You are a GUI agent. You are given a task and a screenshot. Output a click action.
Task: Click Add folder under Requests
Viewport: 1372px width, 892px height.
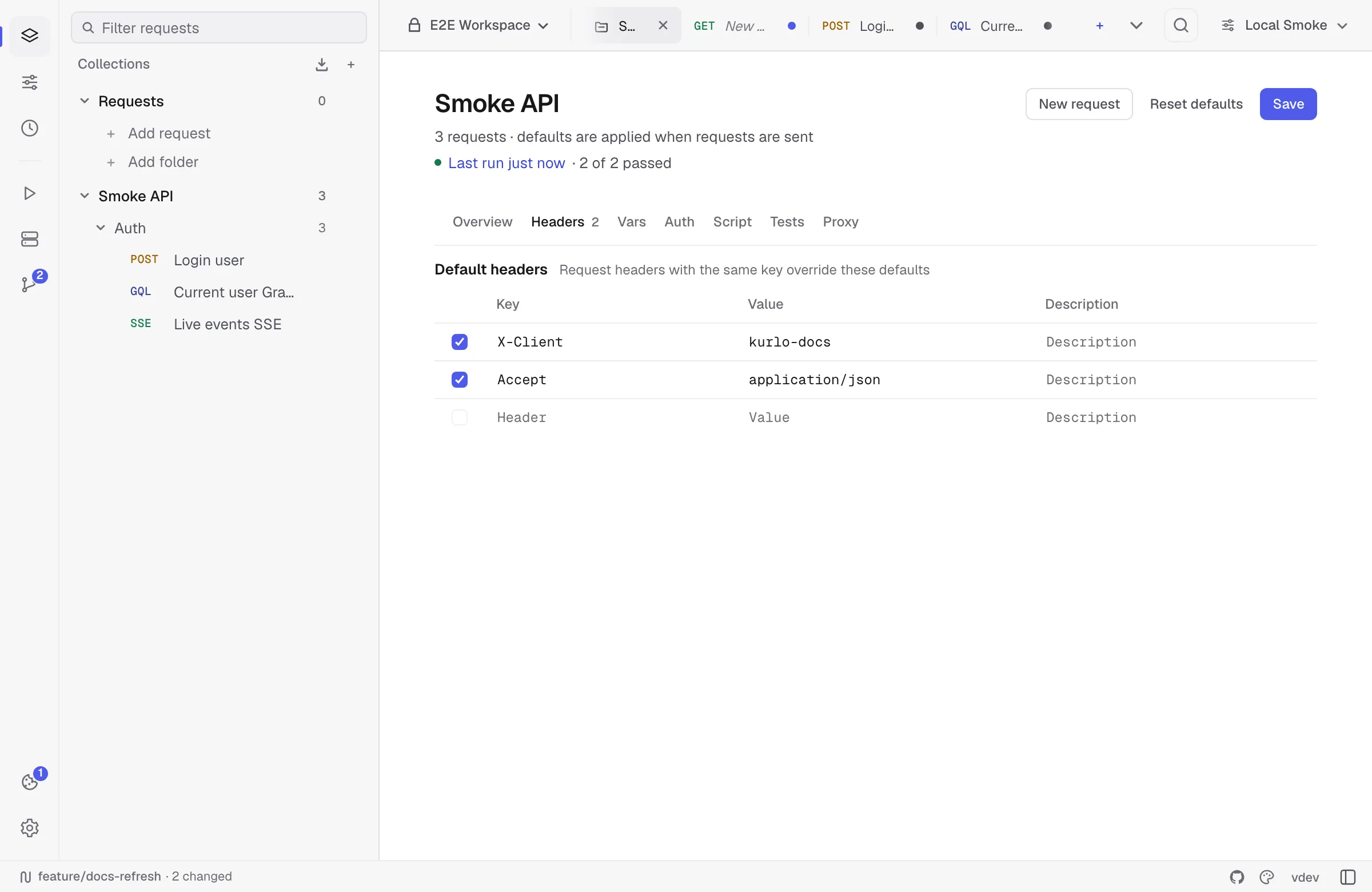pyautogui.click(x=153, y=162)
